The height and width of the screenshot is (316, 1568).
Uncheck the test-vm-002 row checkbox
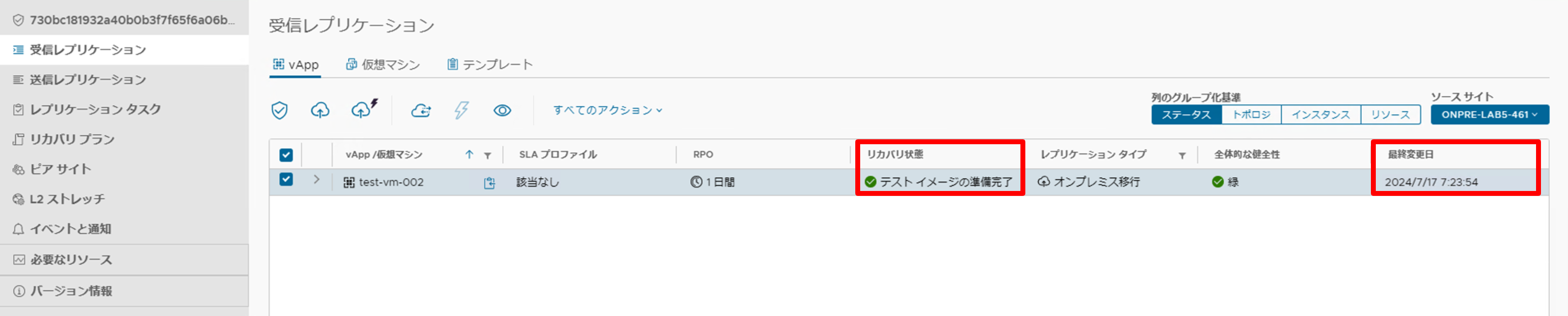(286, 179)
